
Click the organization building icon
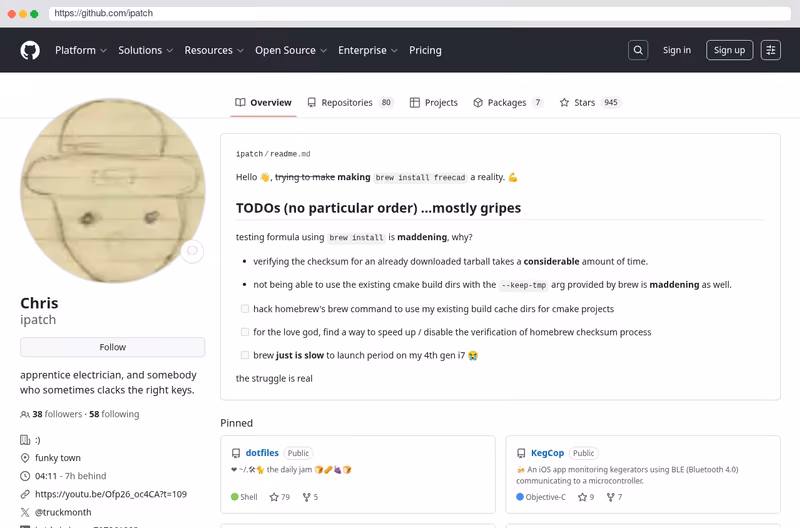pyautogui.click(x=24, y=440)
